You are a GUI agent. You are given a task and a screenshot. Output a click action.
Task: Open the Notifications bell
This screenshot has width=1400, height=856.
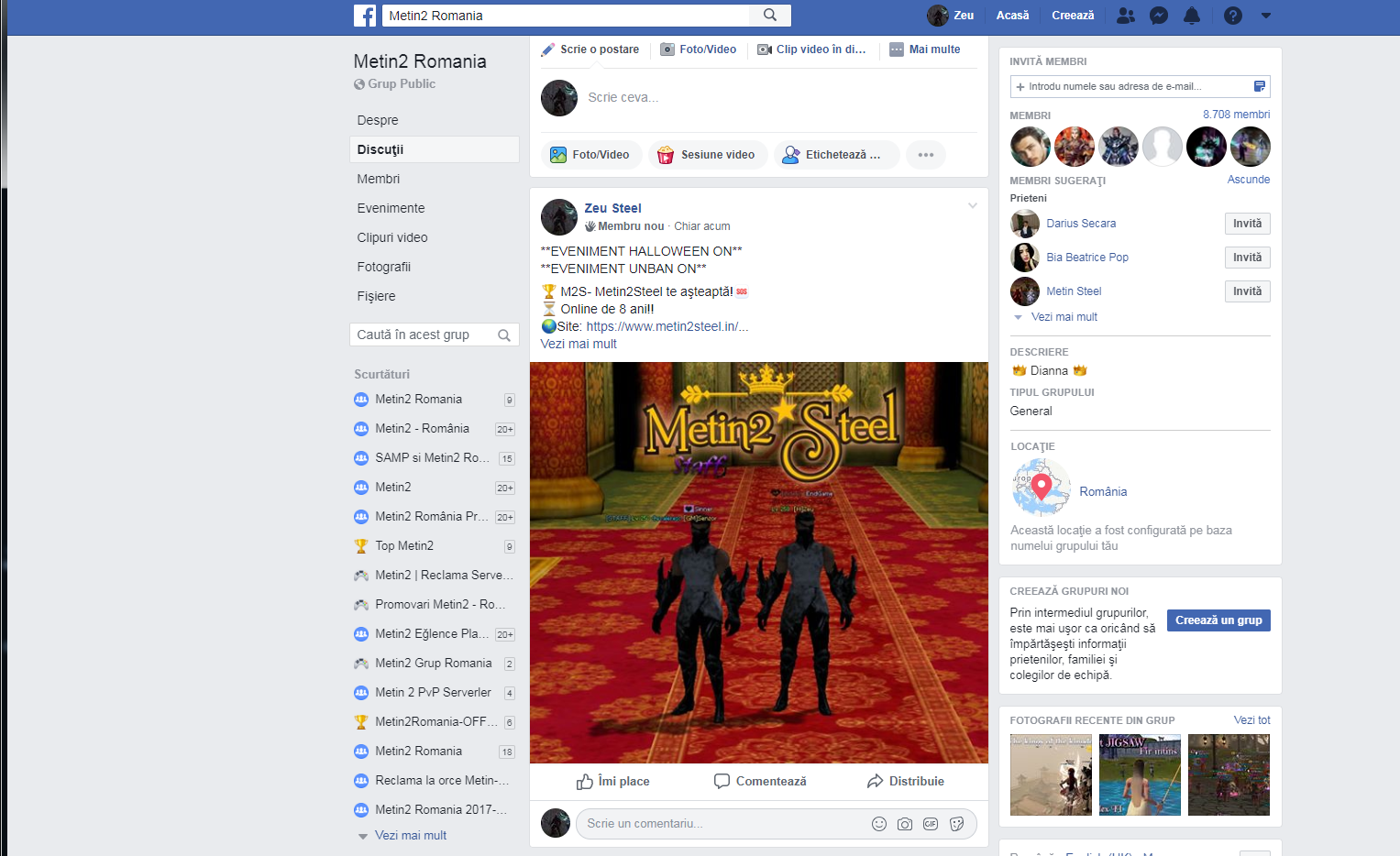1192,16
